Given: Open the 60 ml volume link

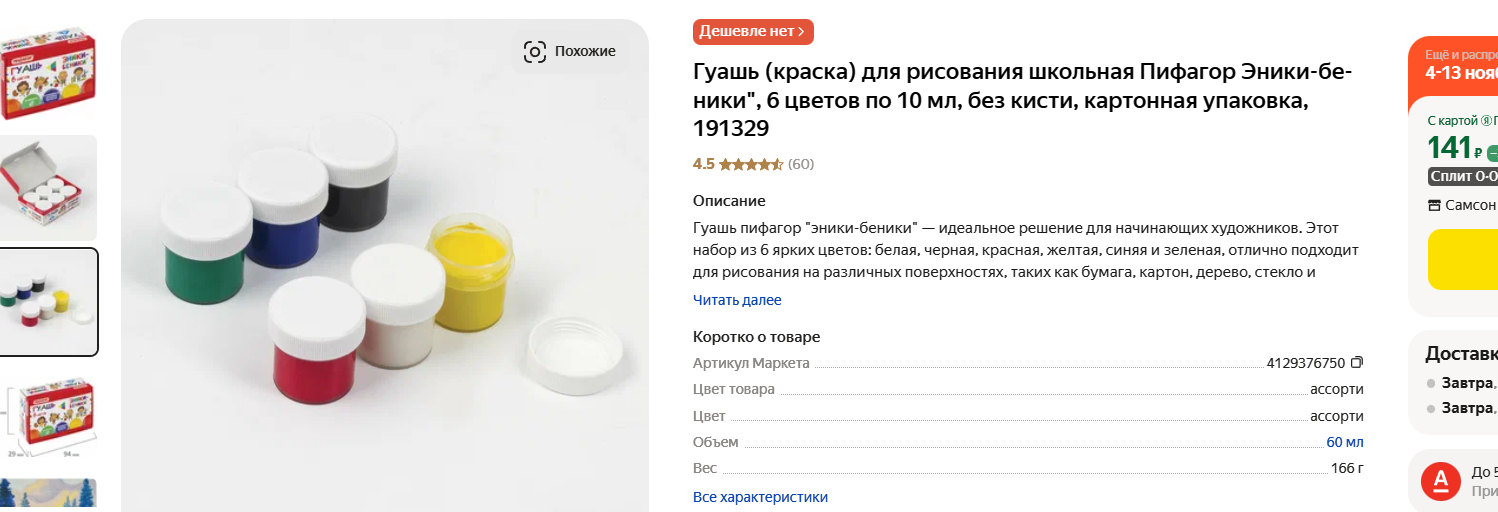Looking at the screenshot, I should (1344, 442).
